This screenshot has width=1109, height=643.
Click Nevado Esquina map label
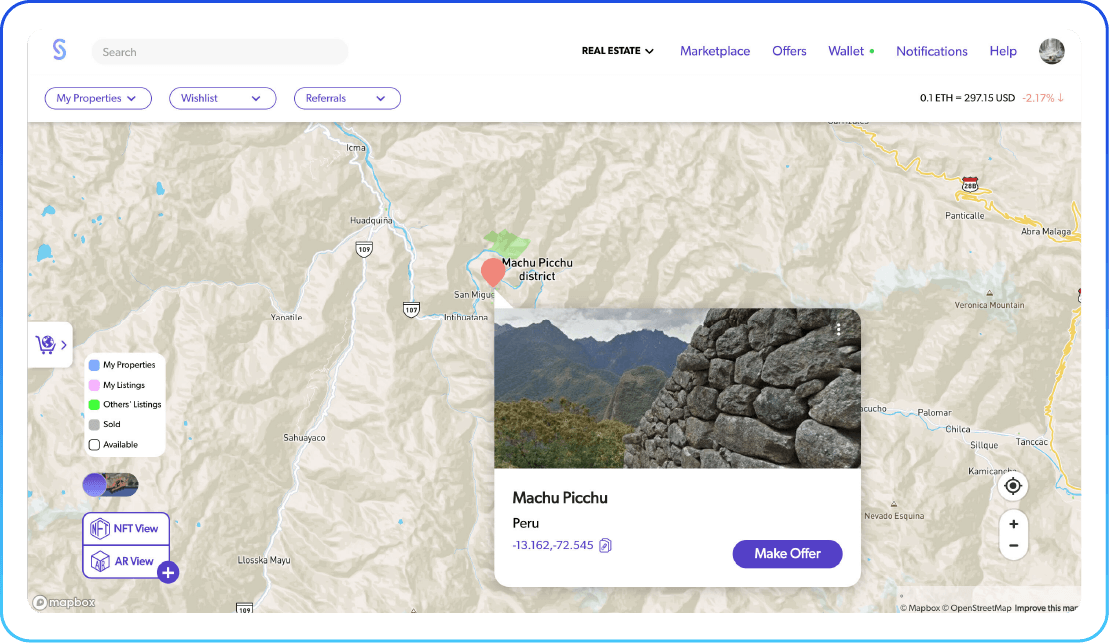click(x=894, y=516)
